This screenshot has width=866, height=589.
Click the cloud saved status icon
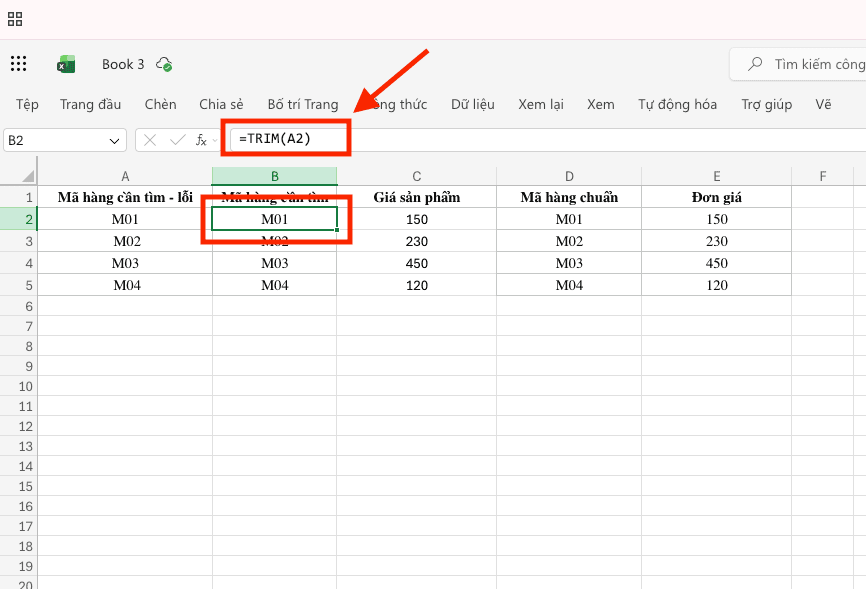click(x=164, y=64)
